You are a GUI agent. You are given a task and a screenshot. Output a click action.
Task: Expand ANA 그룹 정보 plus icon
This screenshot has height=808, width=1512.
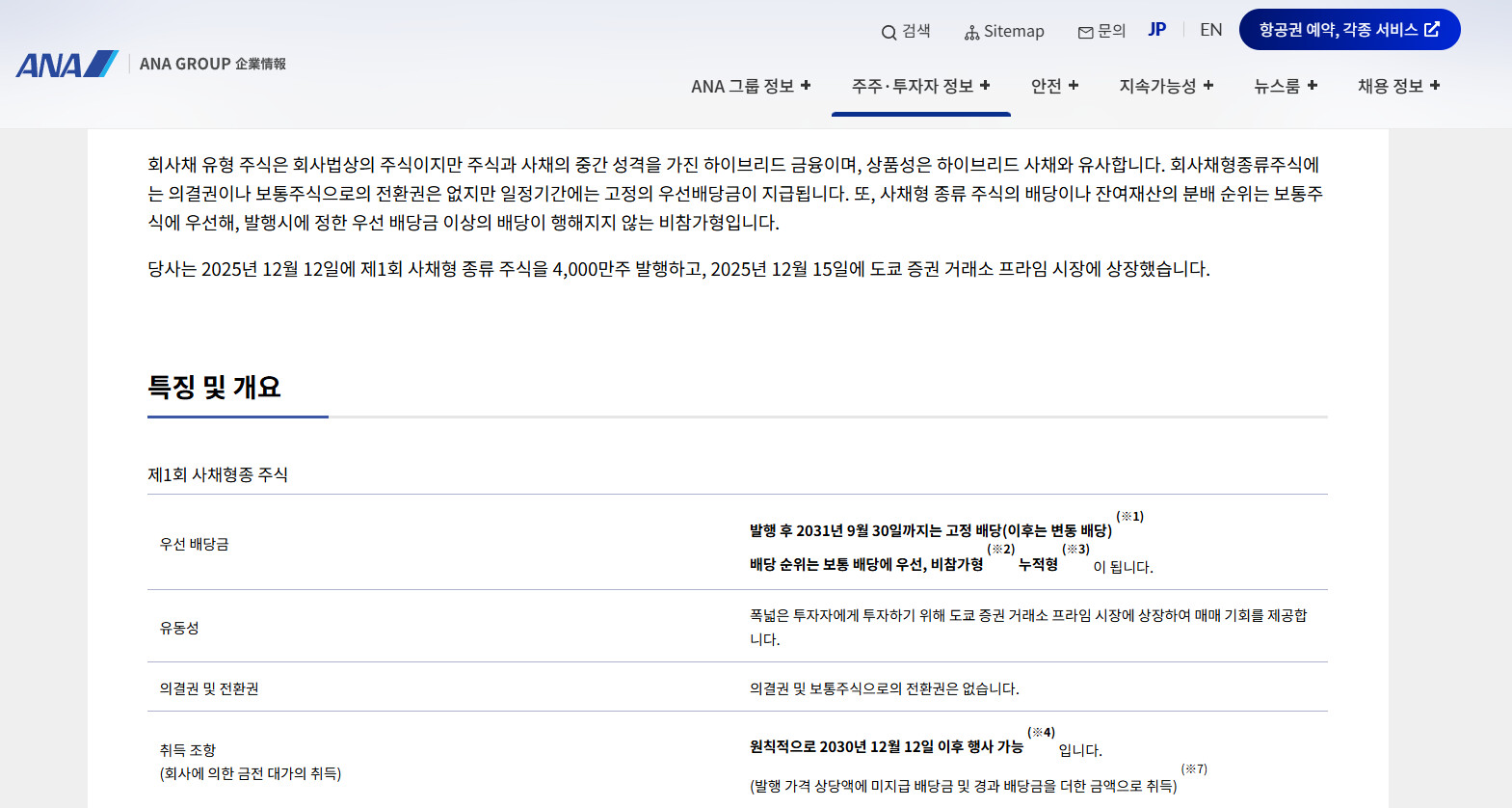[x=806, y=85]
